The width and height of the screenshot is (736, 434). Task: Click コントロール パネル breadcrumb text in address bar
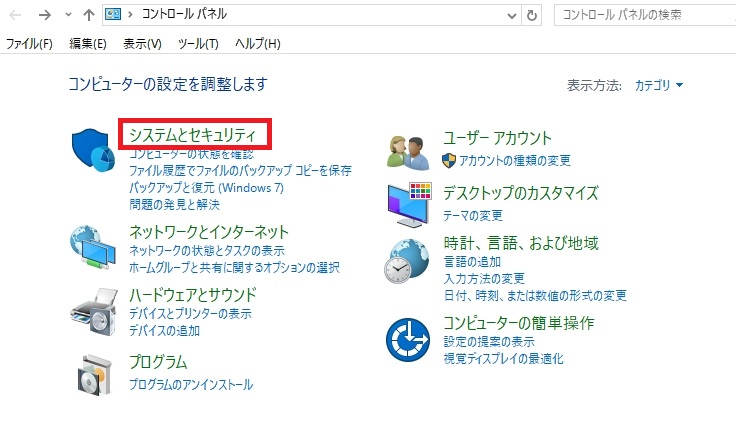pos(184,15)
